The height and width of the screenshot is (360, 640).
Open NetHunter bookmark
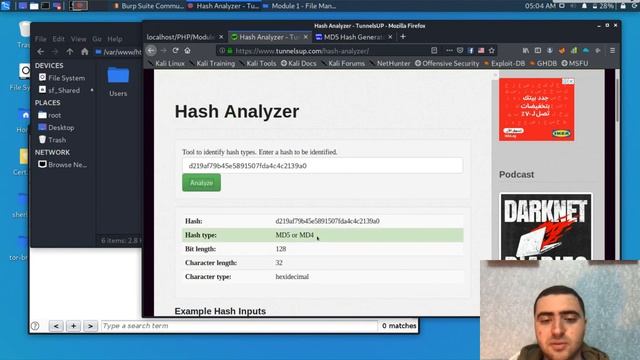click(390, 63)
